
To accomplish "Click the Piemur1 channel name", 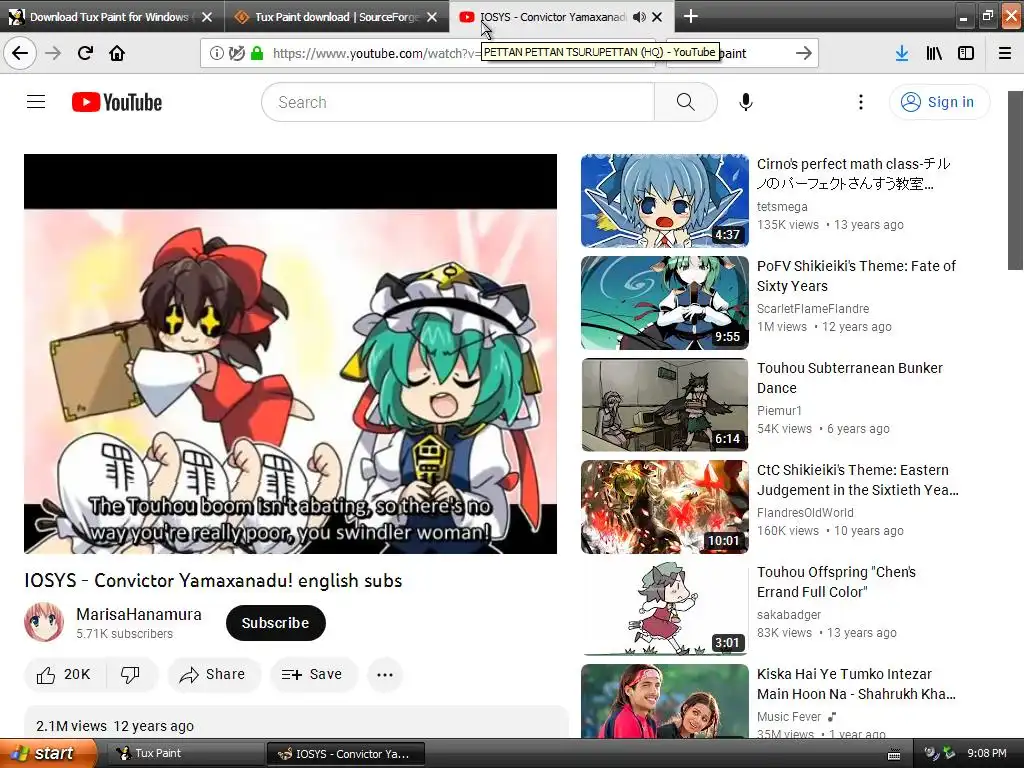I will (779, 410).
